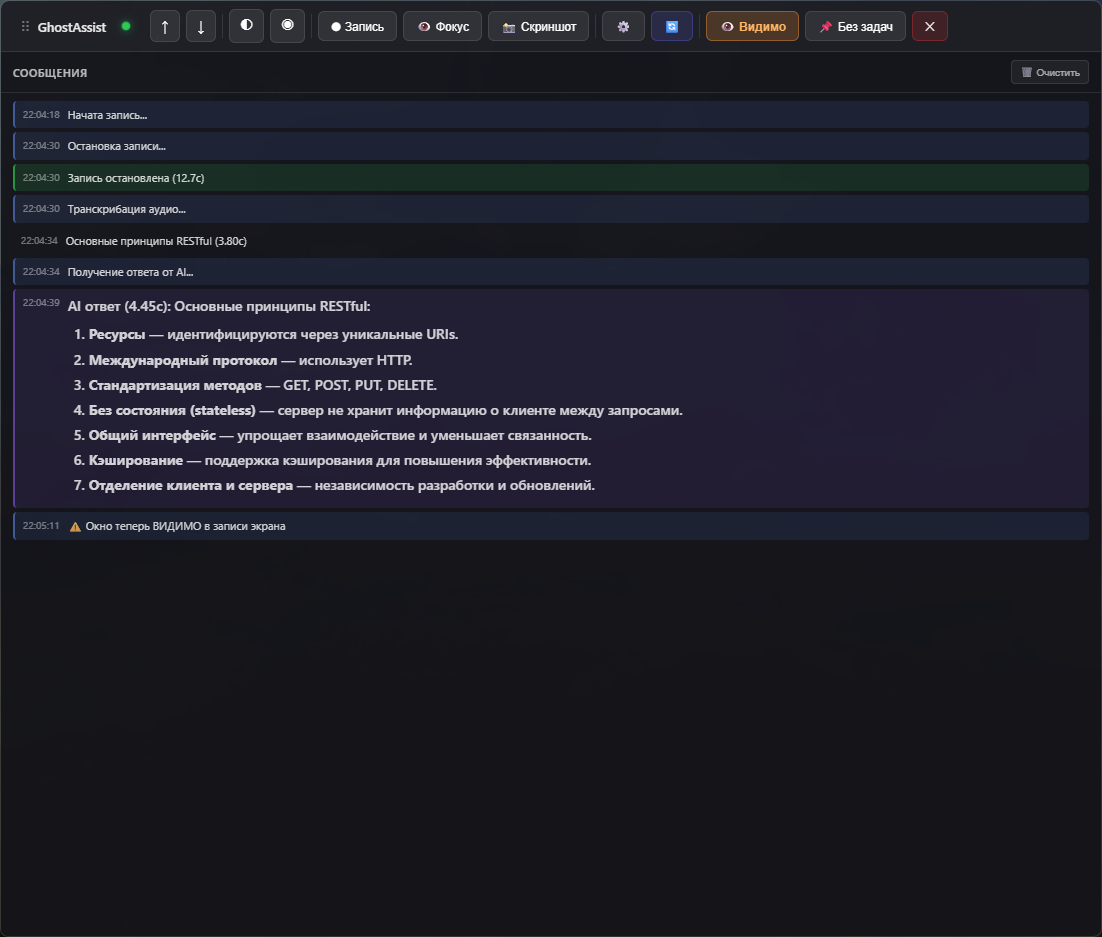The height and width of the screenshot is (937, 1102).
Task: Grab the drag handle dots beside GhostAssist
Action: [25, 27]
